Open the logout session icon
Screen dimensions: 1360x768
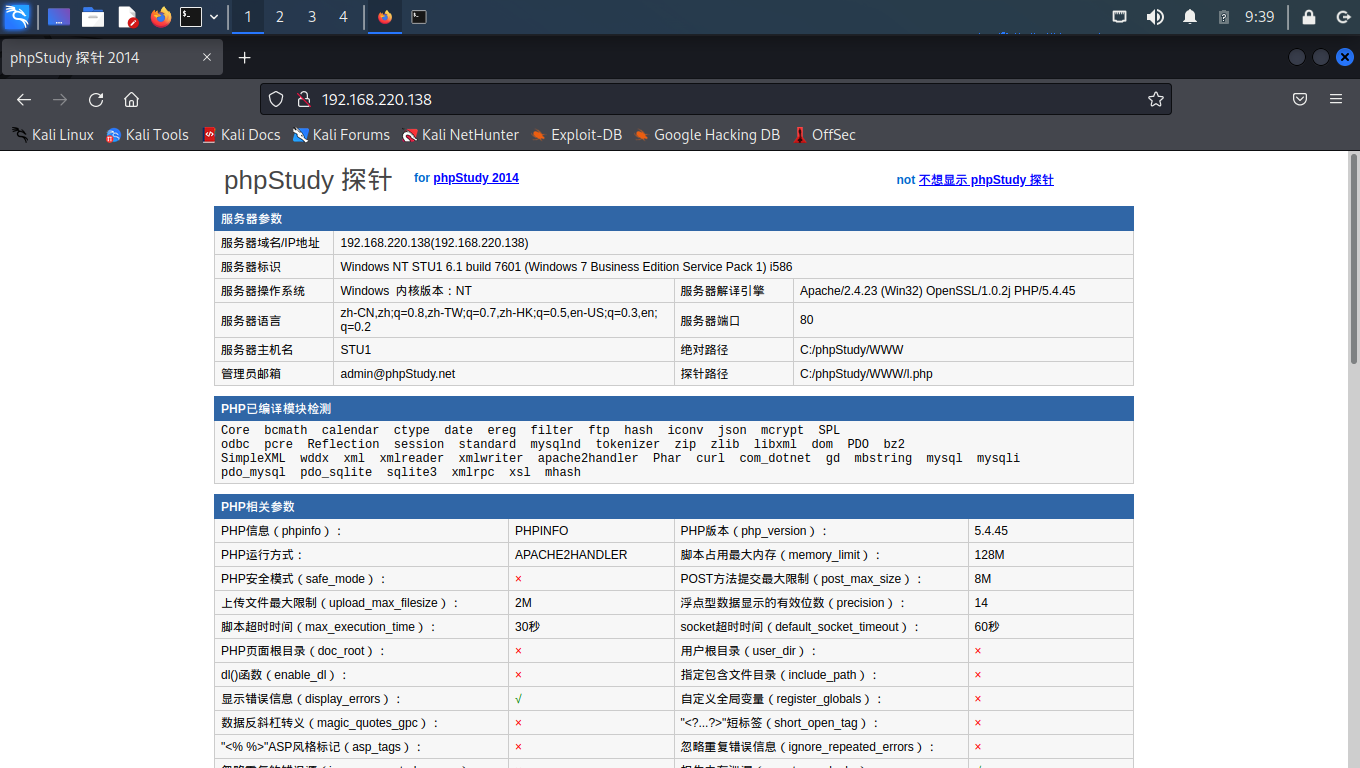point(1342,16)
